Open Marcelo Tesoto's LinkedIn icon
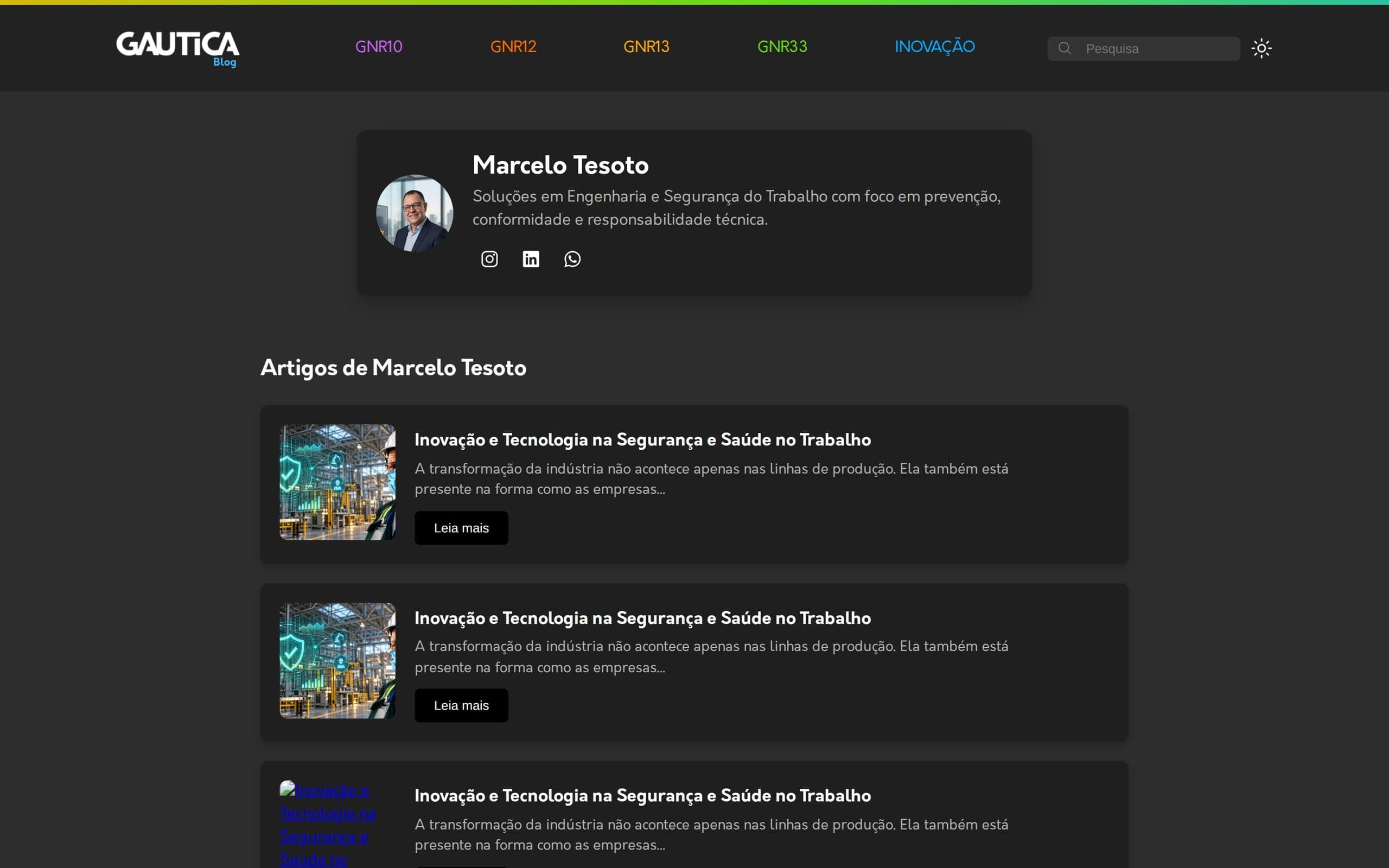The width and height of the screenshot is (1389, 868). 531,259
